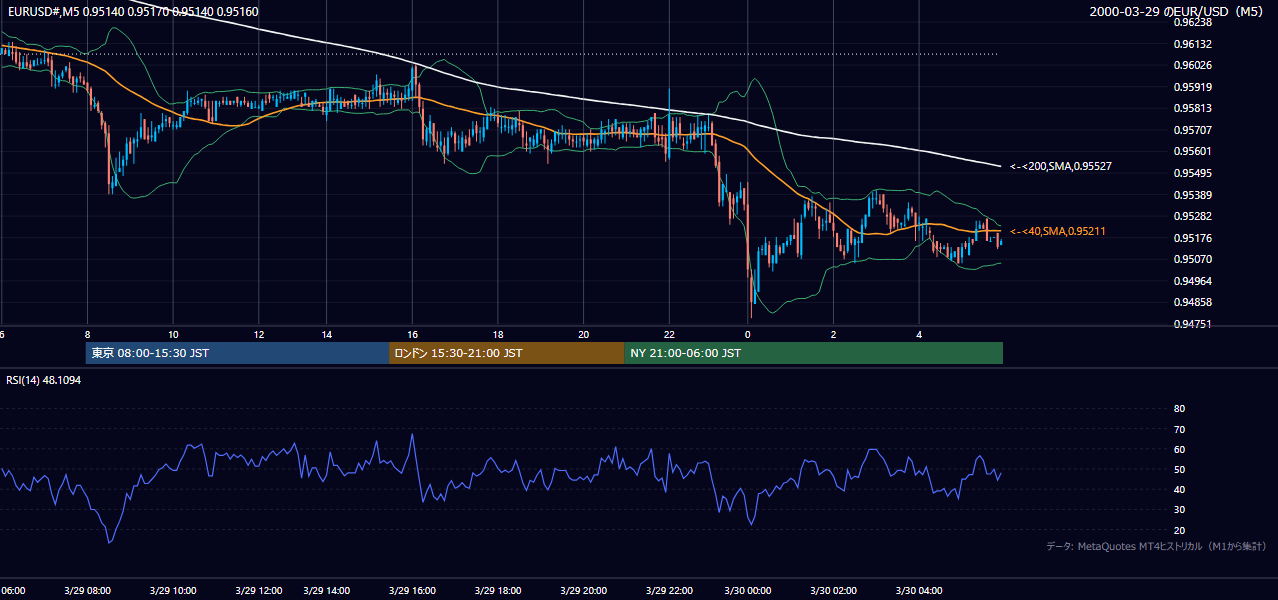Click the 0.96238 price axis label
Image resolution: width=1278 pixels, height=600 pixels.
[x=1192, y=22]
